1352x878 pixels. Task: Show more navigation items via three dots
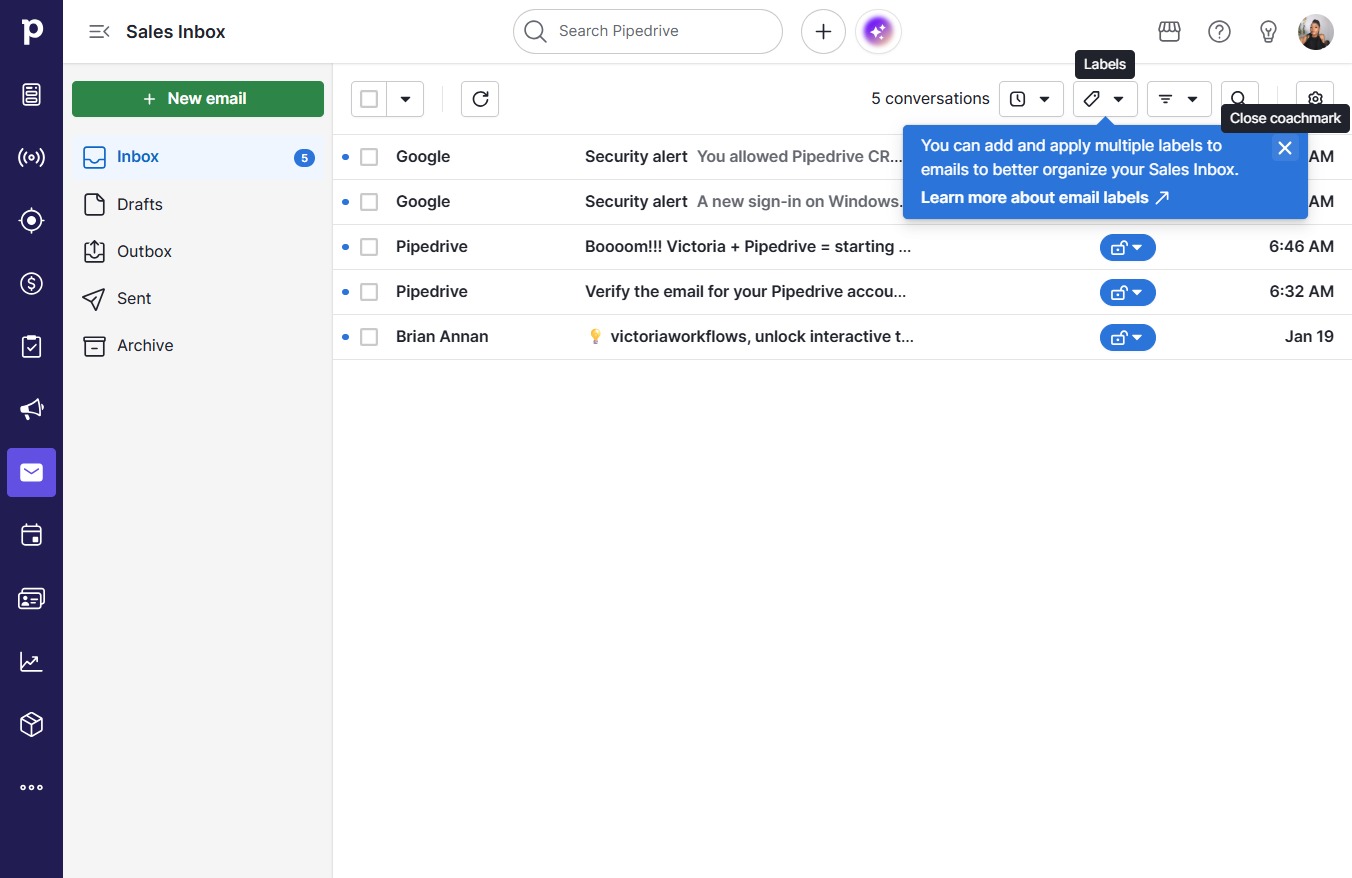coord(31,787)
